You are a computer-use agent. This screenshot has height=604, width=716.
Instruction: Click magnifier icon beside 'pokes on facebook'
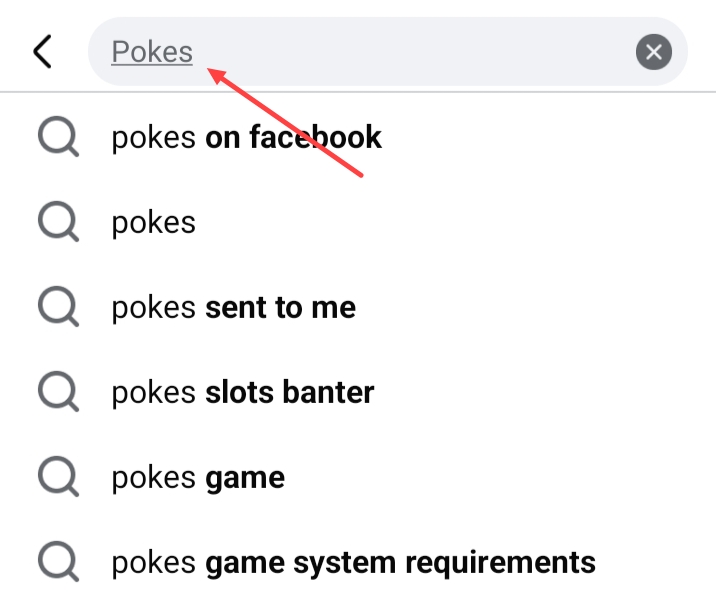click(58, 137)
